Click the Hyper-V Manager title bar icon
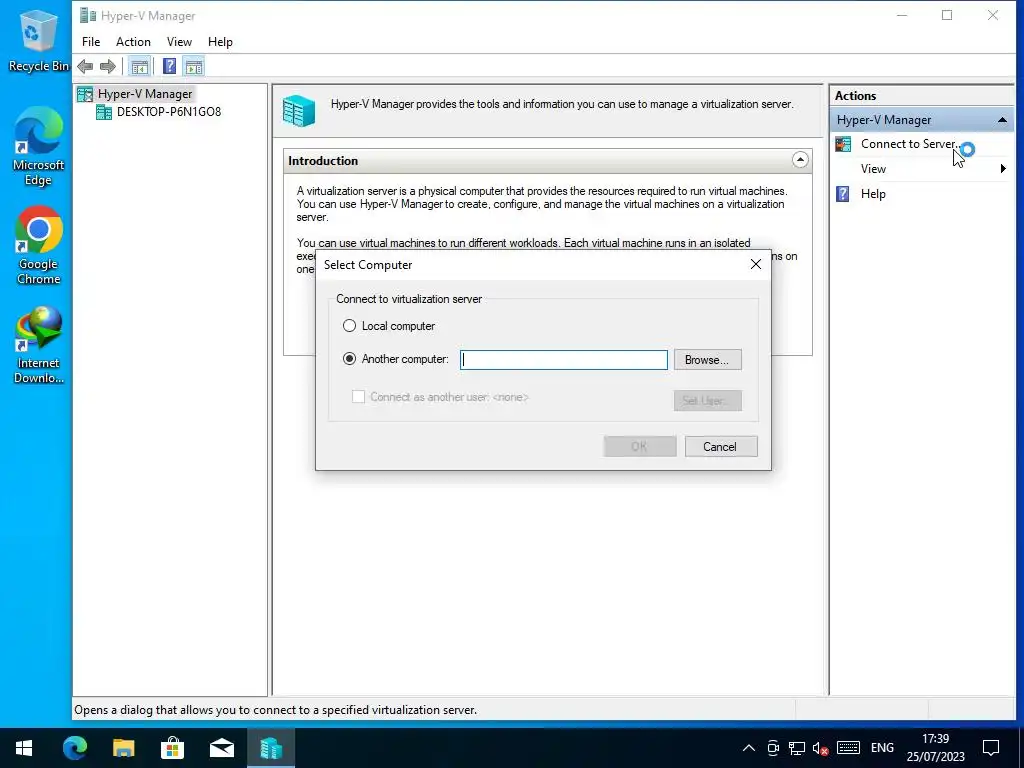Image resolution: width=1024 pixels, height=768 pixels. pyautogui.click(x=88, y=15)
